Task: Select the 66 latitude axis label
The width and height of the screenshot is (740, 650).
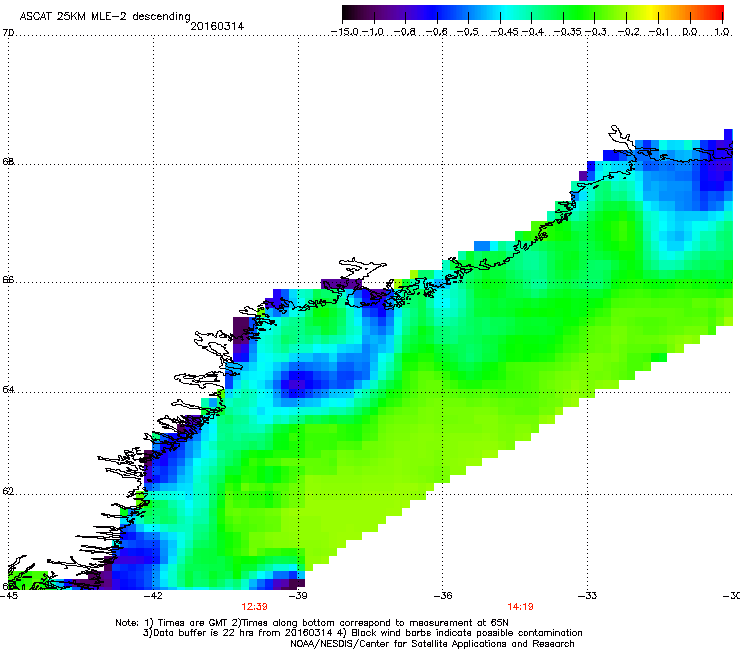Action: [x=8, y=280]
